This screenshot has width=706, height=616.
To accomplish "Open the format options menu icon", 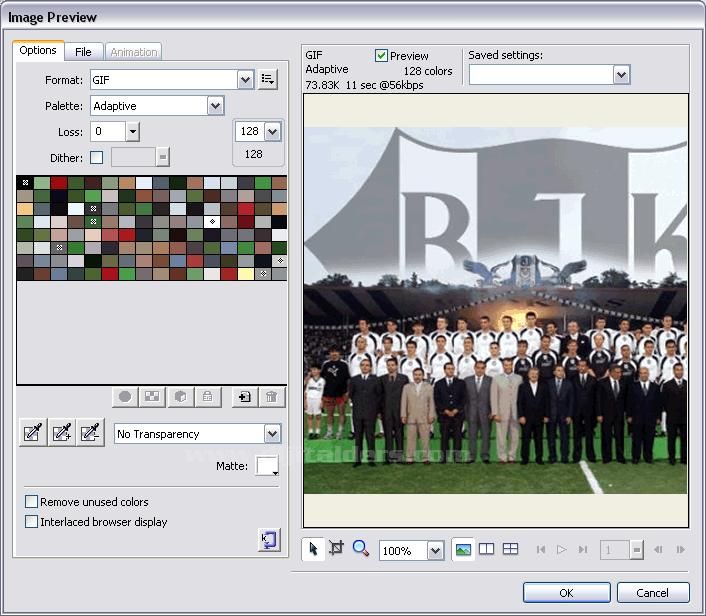I will pyautogui.click(x=267, y=80).
